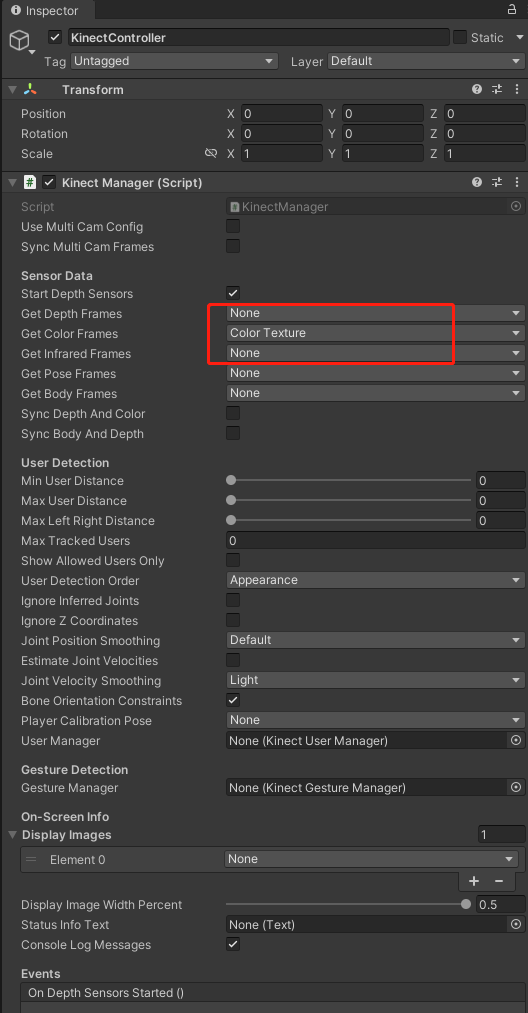Uncheck Console Log Messages checkbox
This screenshot has height=1013, width=528.
coord(233,944)
